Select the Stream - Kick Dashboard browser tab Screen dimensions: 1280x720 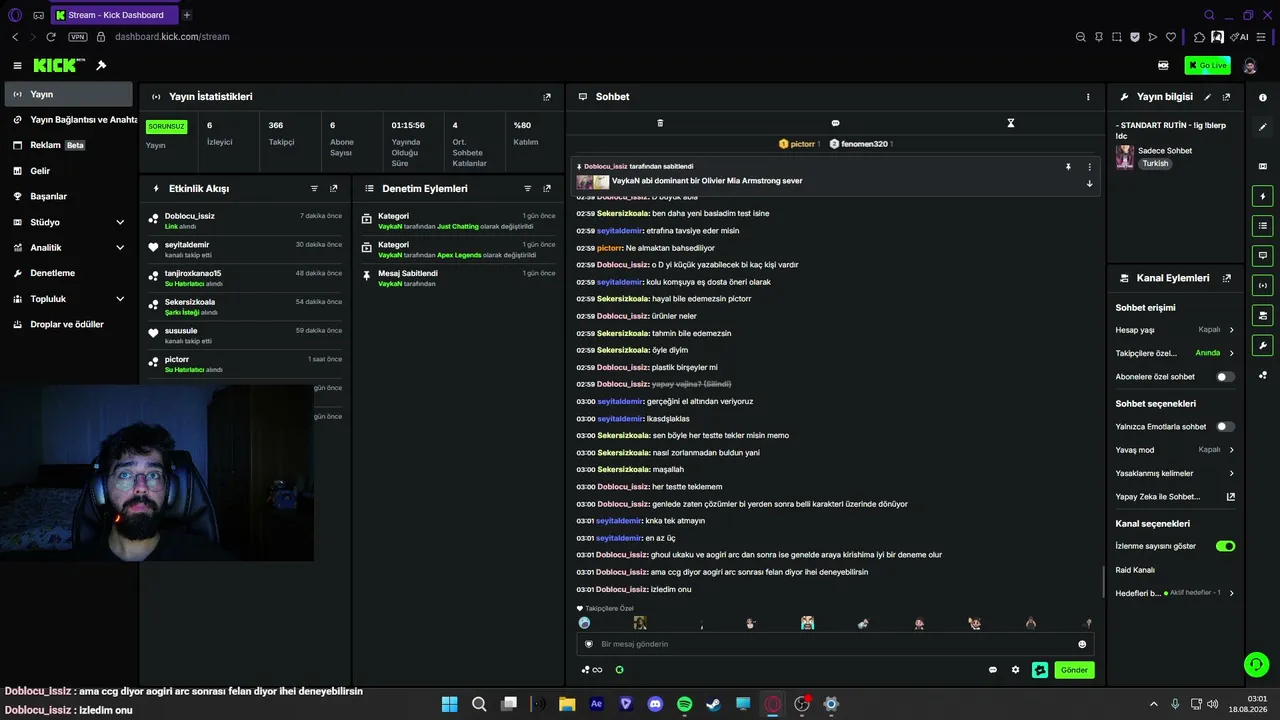click(x=115, y=15)
